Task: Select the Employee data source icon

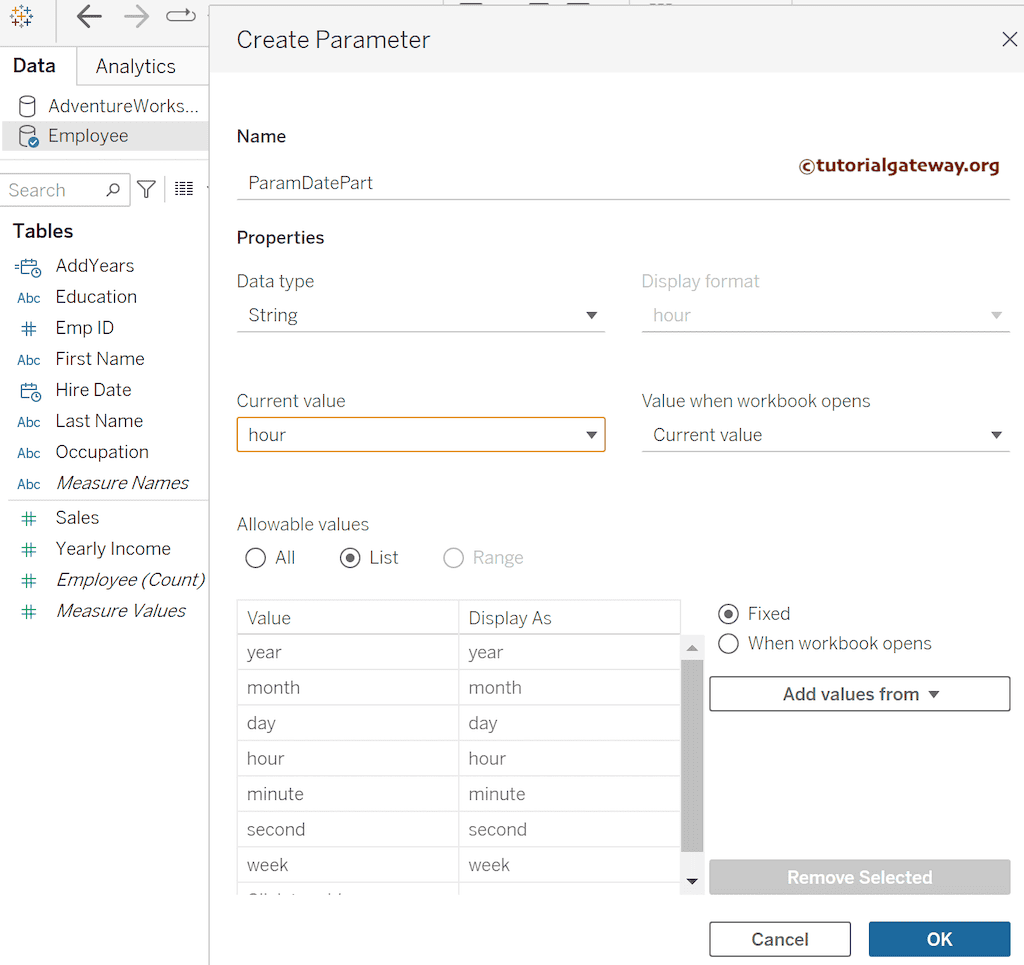Action: [x=28, y=136]
